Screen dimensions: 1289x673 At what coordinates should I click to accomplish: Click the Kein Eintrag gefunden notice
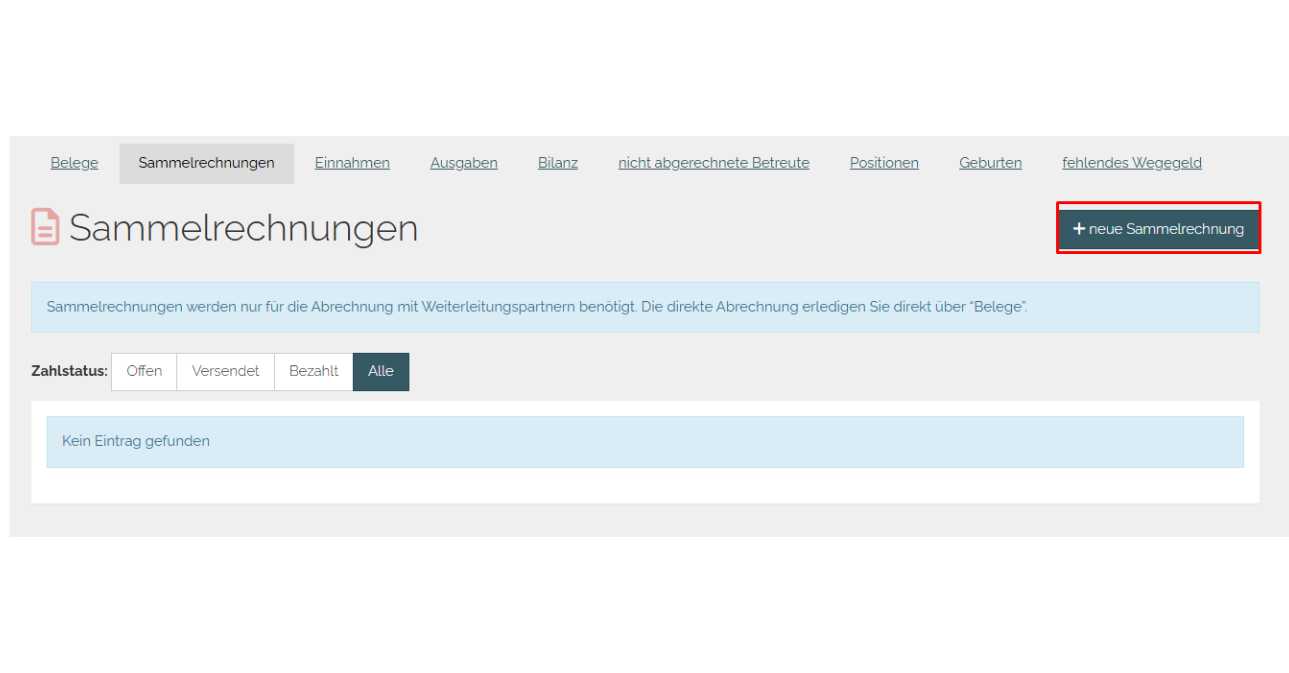click(136, 441)
